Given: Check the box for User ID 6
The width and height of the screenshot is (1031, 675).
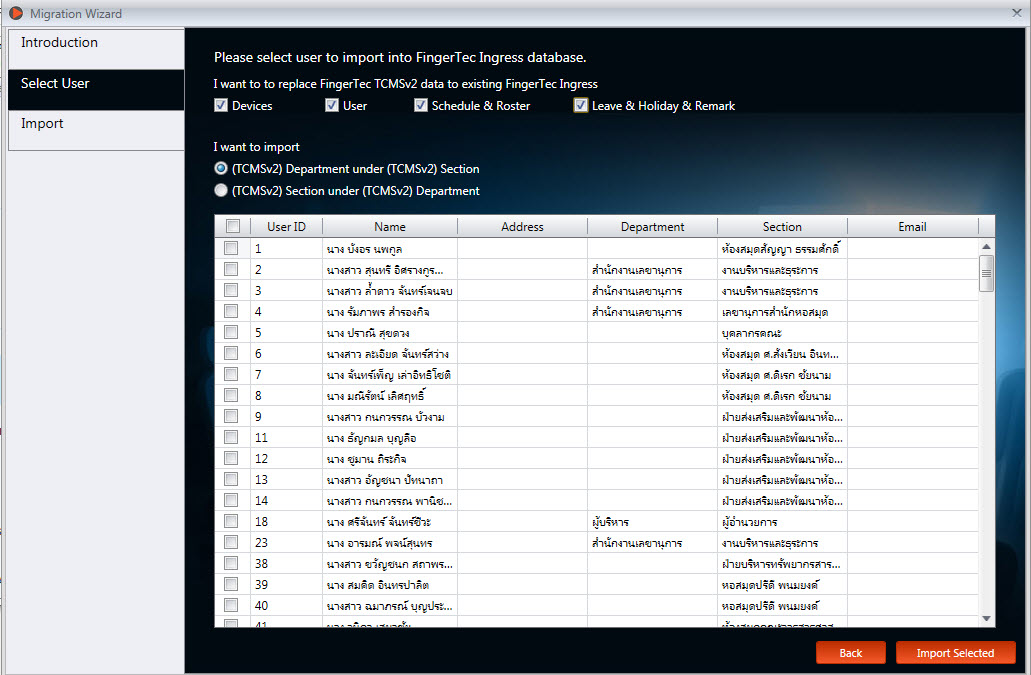Looking at the screenshot, I should click(x=231, y=354).
